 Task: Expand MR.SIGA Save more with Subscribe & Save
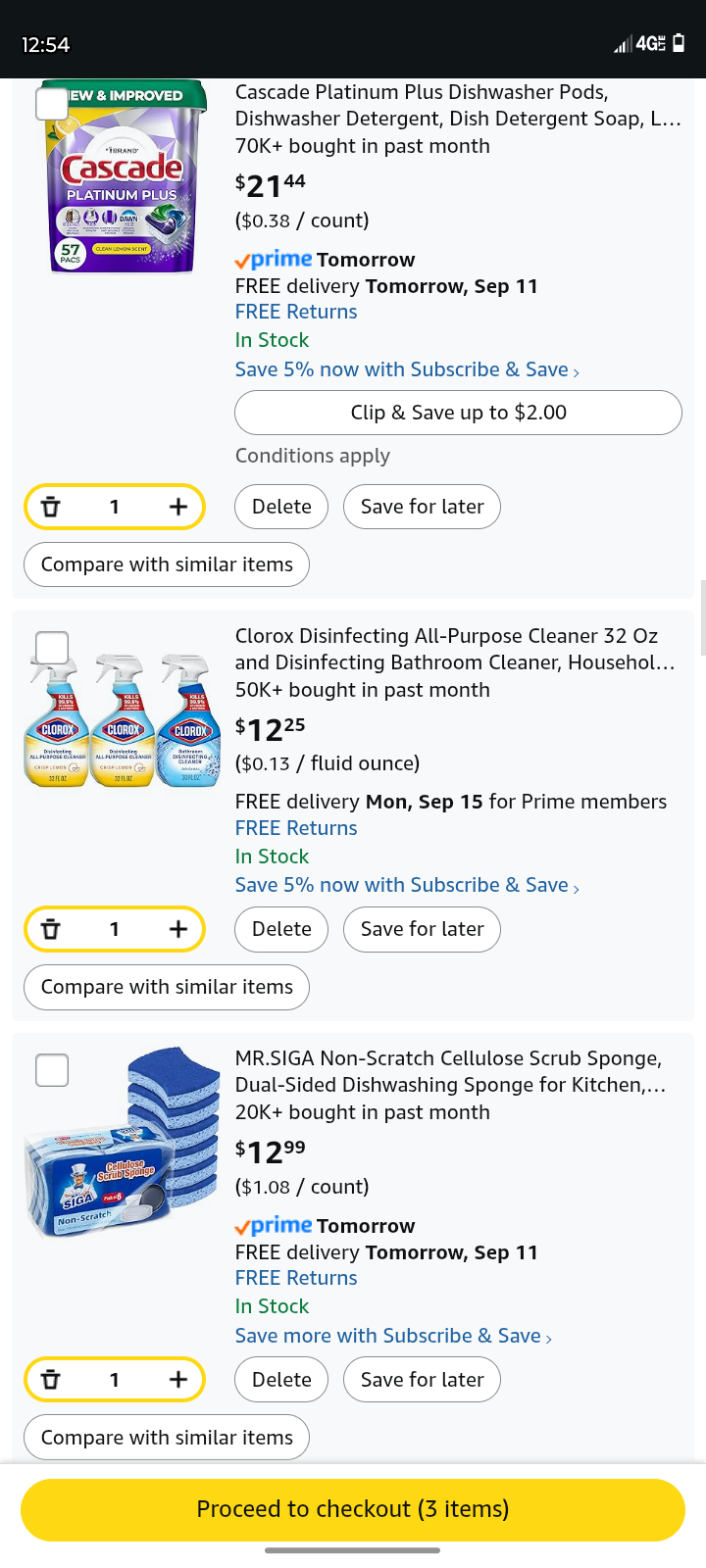393,1336
